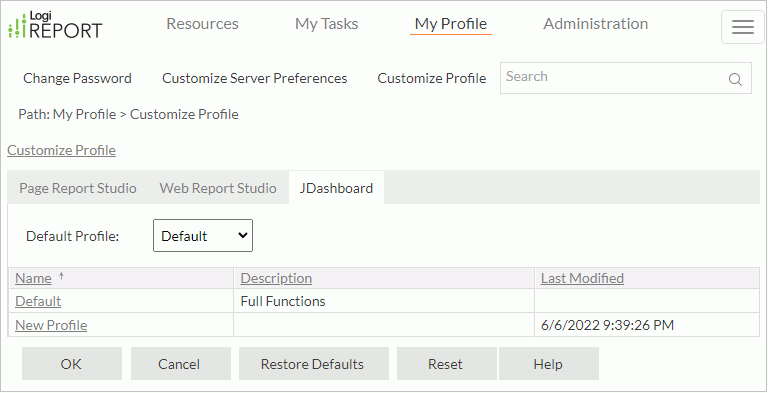Expand the Default Profile dropdown

tap(203, 236)
